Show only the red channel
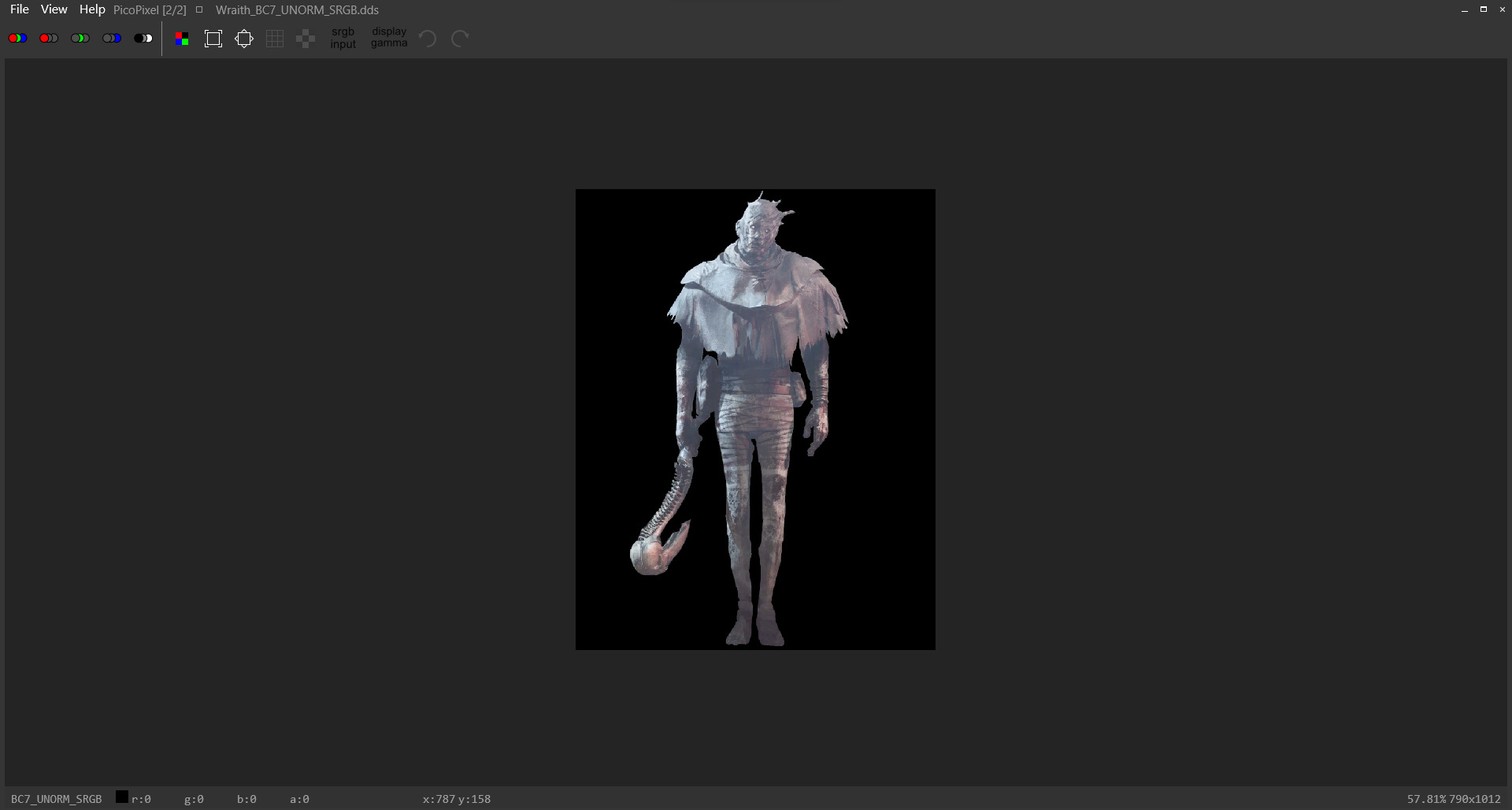 (49, 38)
